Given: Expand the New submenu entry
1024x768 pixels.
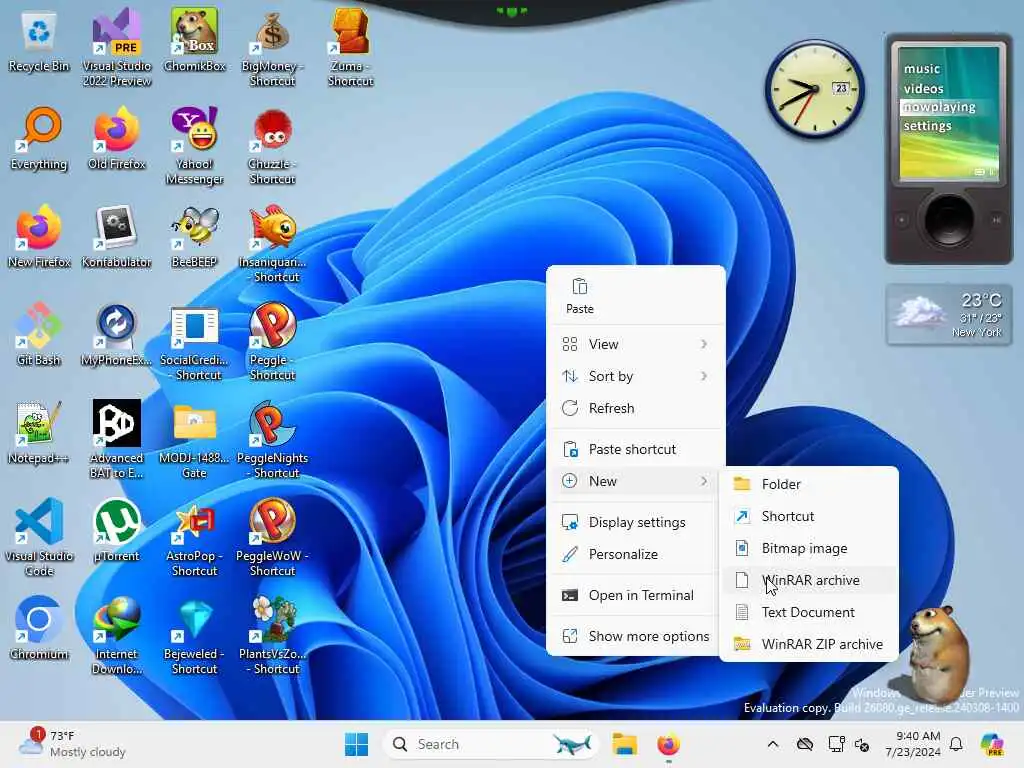Looking at the screenshot, I should tap(635, 481).
